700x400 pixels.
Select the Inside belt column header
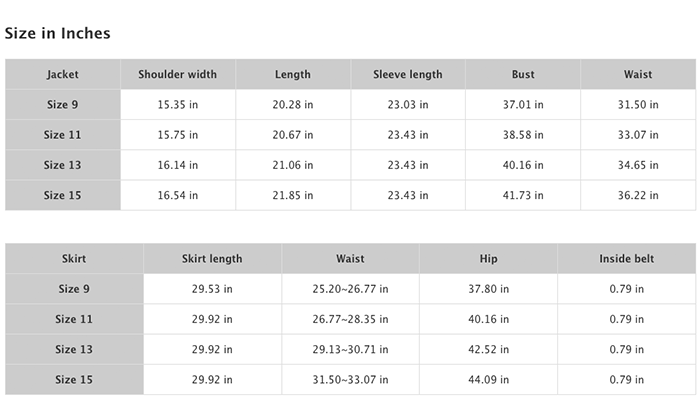point(626,258)
